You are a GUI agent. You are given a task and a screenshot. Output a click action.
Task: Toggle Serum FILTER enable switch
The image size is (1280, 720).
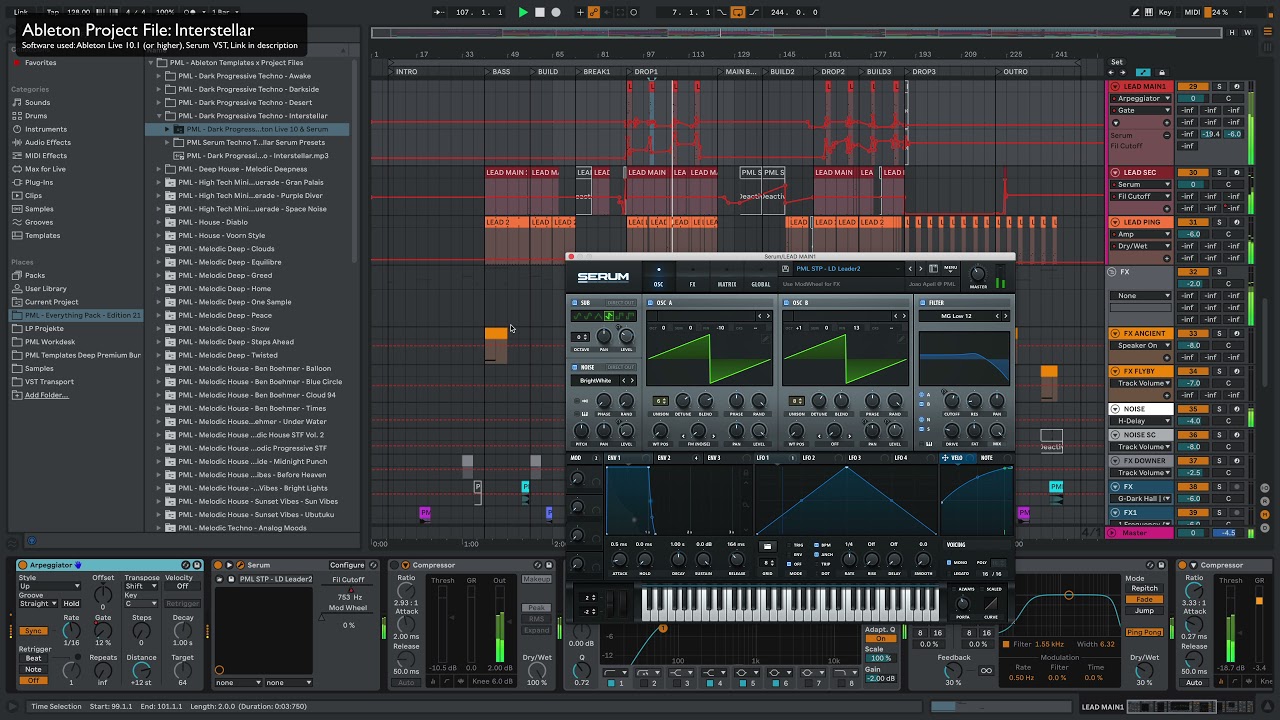(924, 302)
